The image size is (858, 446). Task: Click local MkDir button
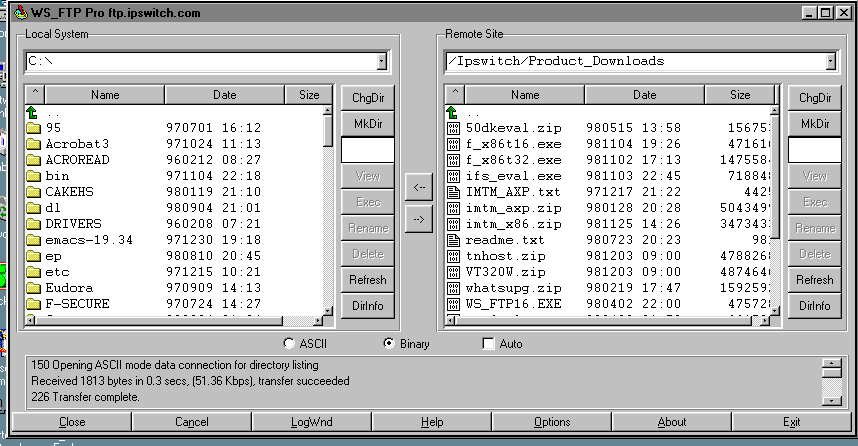368,124
